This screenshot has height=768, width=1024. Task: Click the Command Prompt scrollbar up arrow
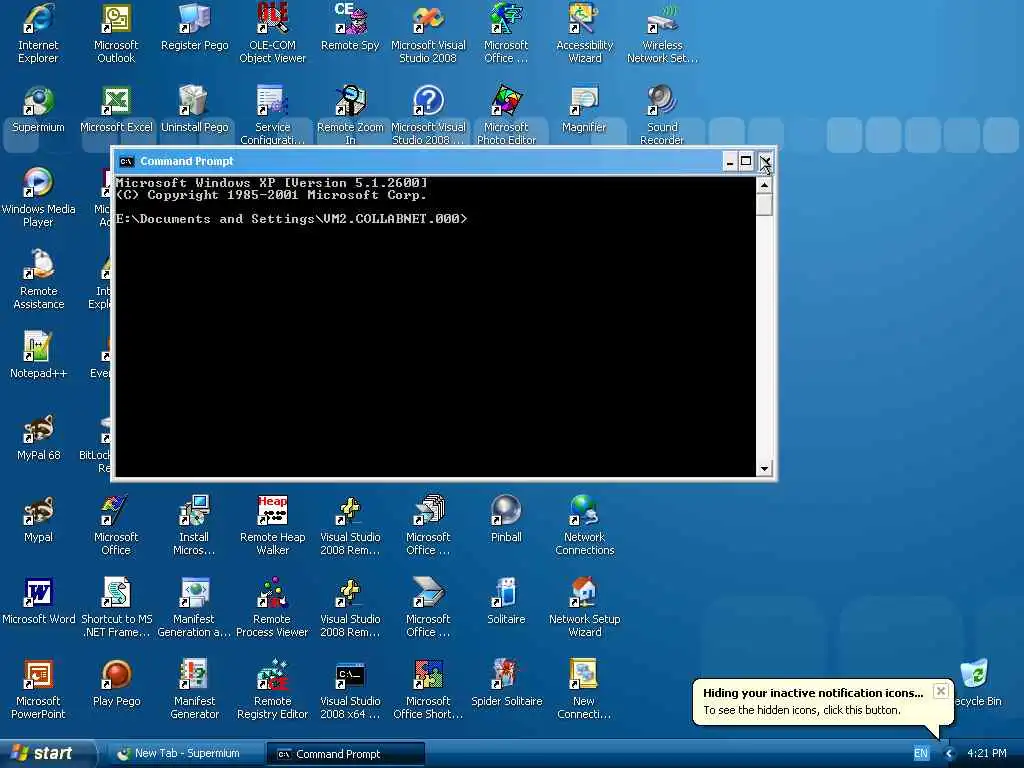(x=764, y=185)
